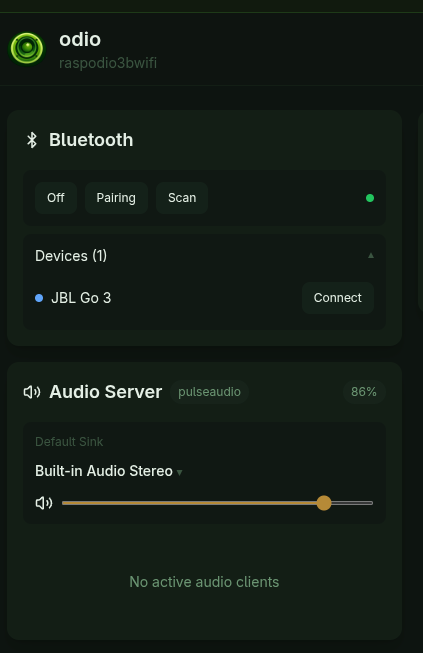Click the unfilled end of the volume track
The image size is (423, 653).
[352, 503]
